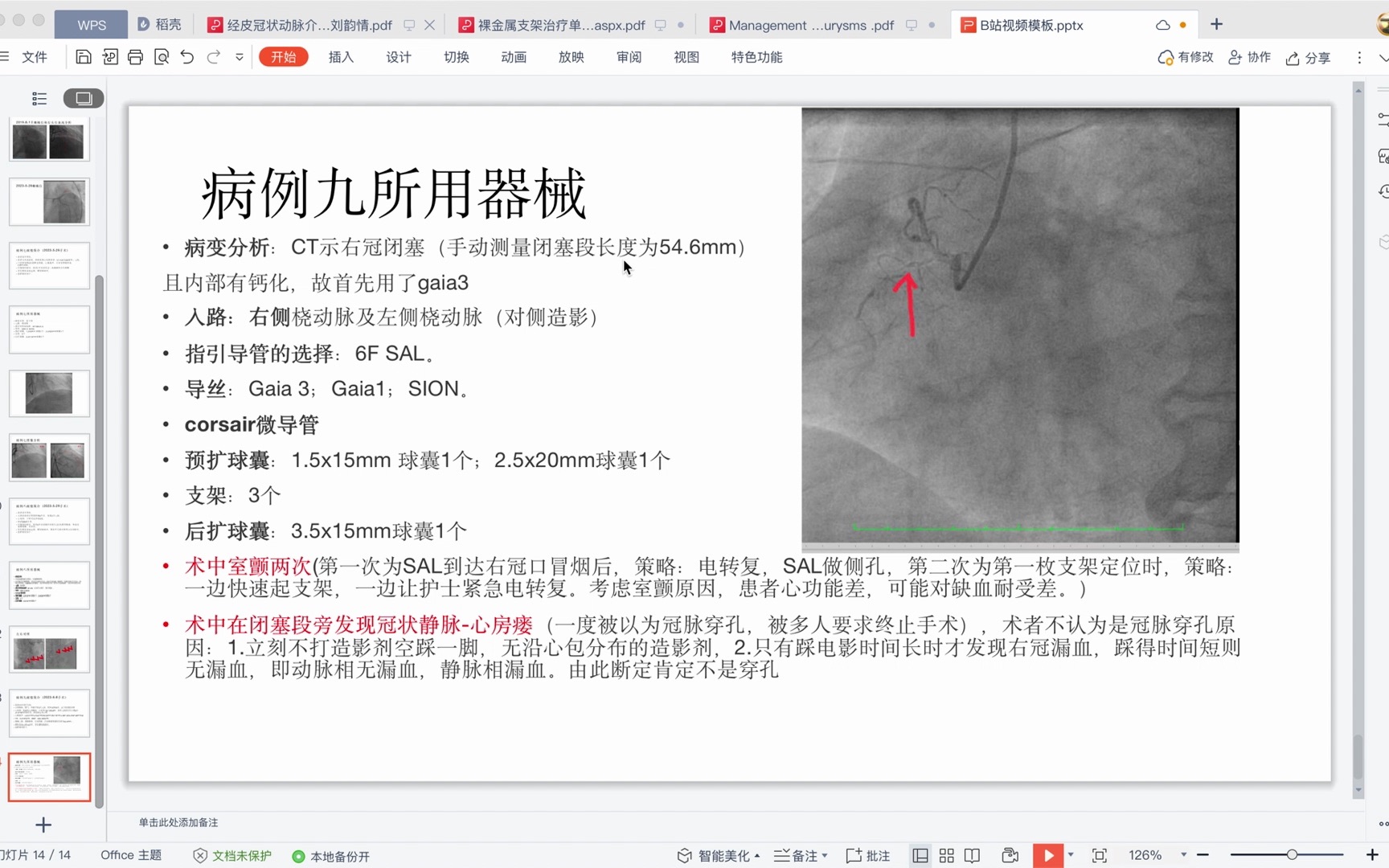Click the export-to-PDF icon

click(x=110, y=57)
